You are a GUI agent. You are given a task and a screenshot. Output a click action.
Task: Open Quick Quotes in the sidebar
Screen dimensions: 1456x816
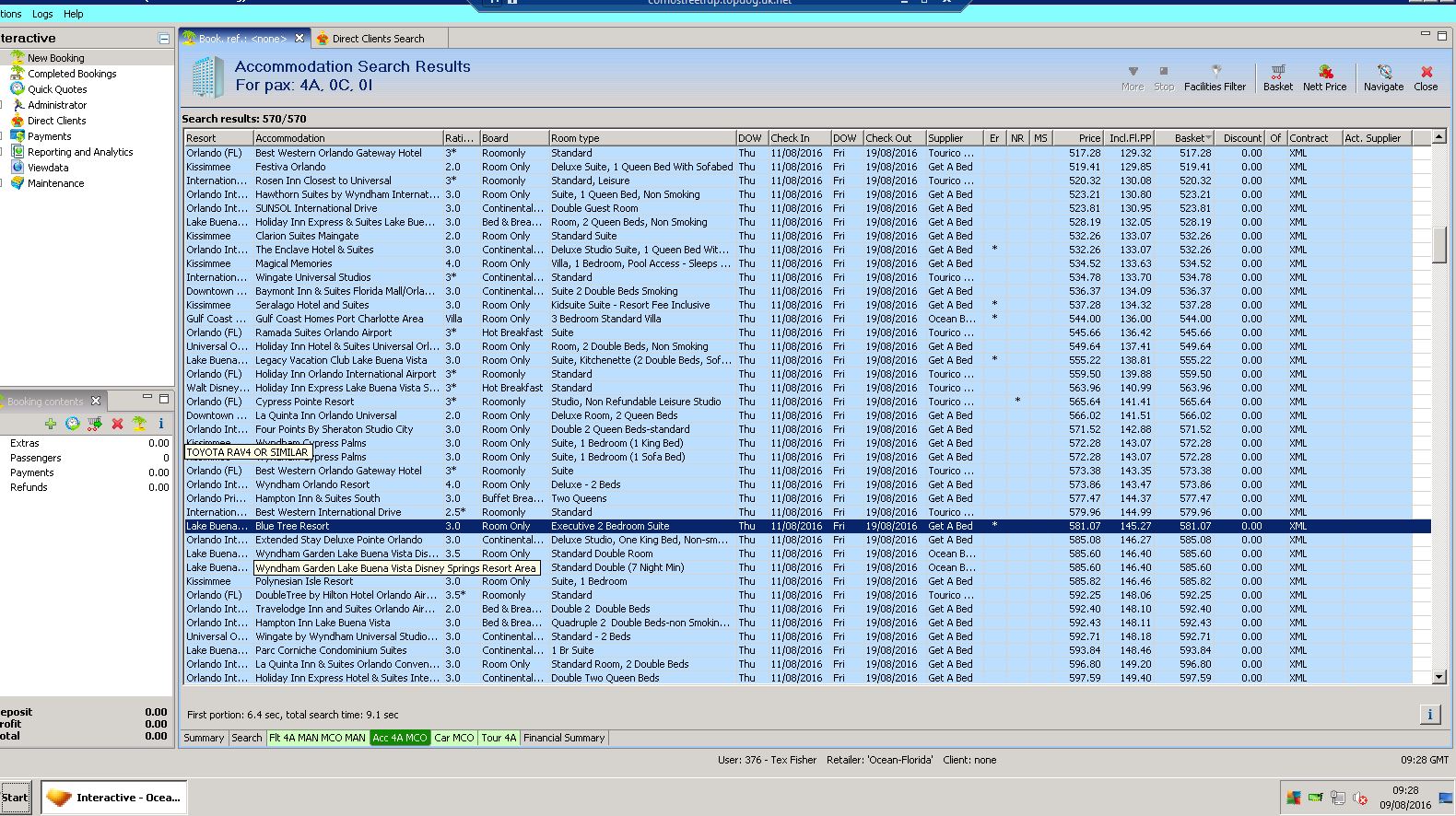tap(57, 89)
